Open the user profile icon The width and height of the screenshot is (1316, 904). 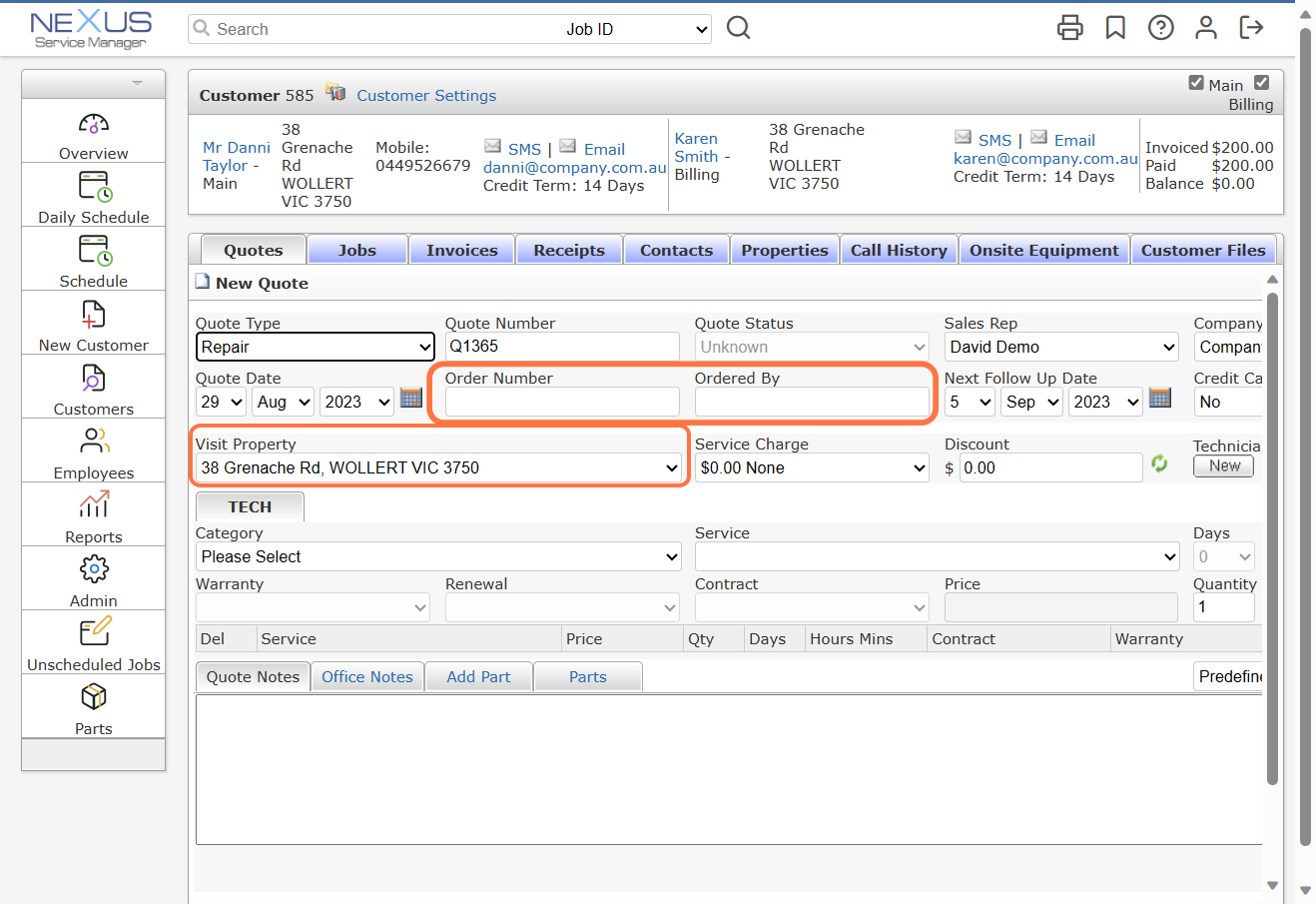click(x=1206, y=28)
